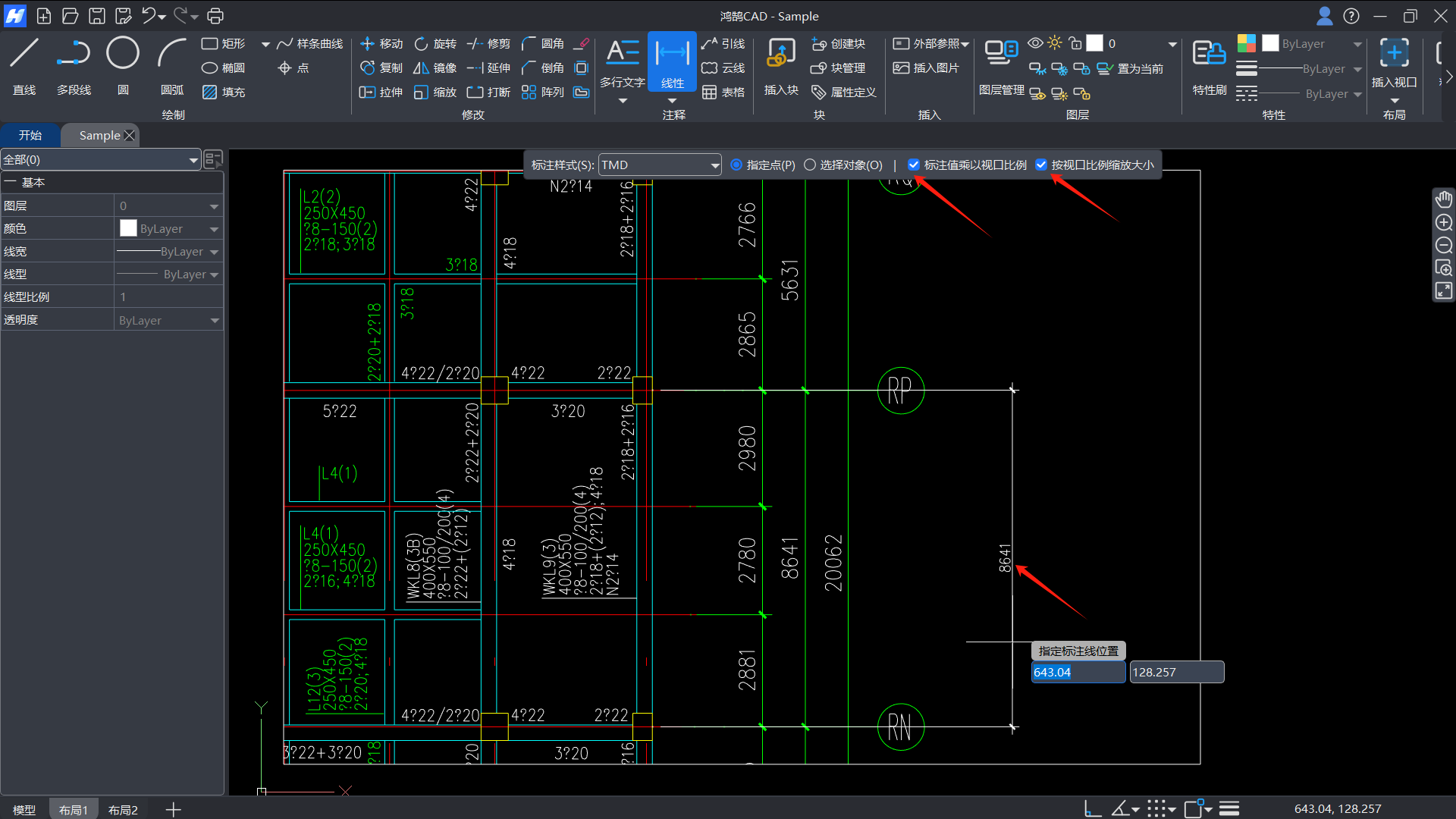Image resolution: width=1456 pixels, height=819 pixels.
Task: Uncheck 标注值乘以视口比例 checkbox
Action: [914, 165]
